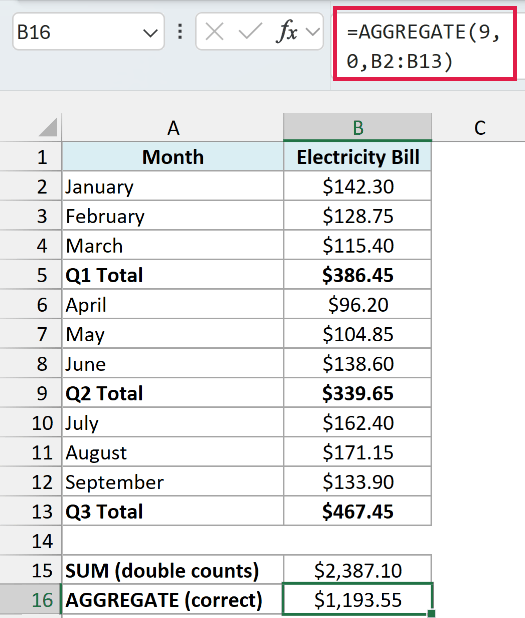This screenshot has height=618, width=525.
Task: Click the formula bar with AGGREGATE formula
Action: coord(425,44)
